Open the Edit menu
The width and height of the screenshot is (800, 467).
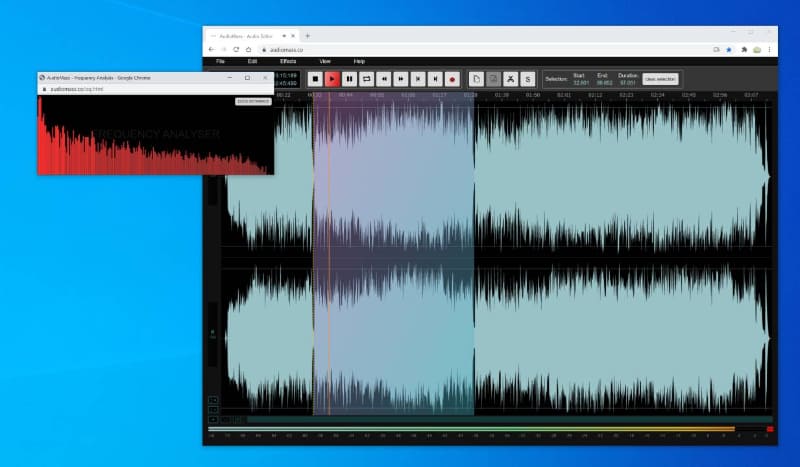coord(252,61)
